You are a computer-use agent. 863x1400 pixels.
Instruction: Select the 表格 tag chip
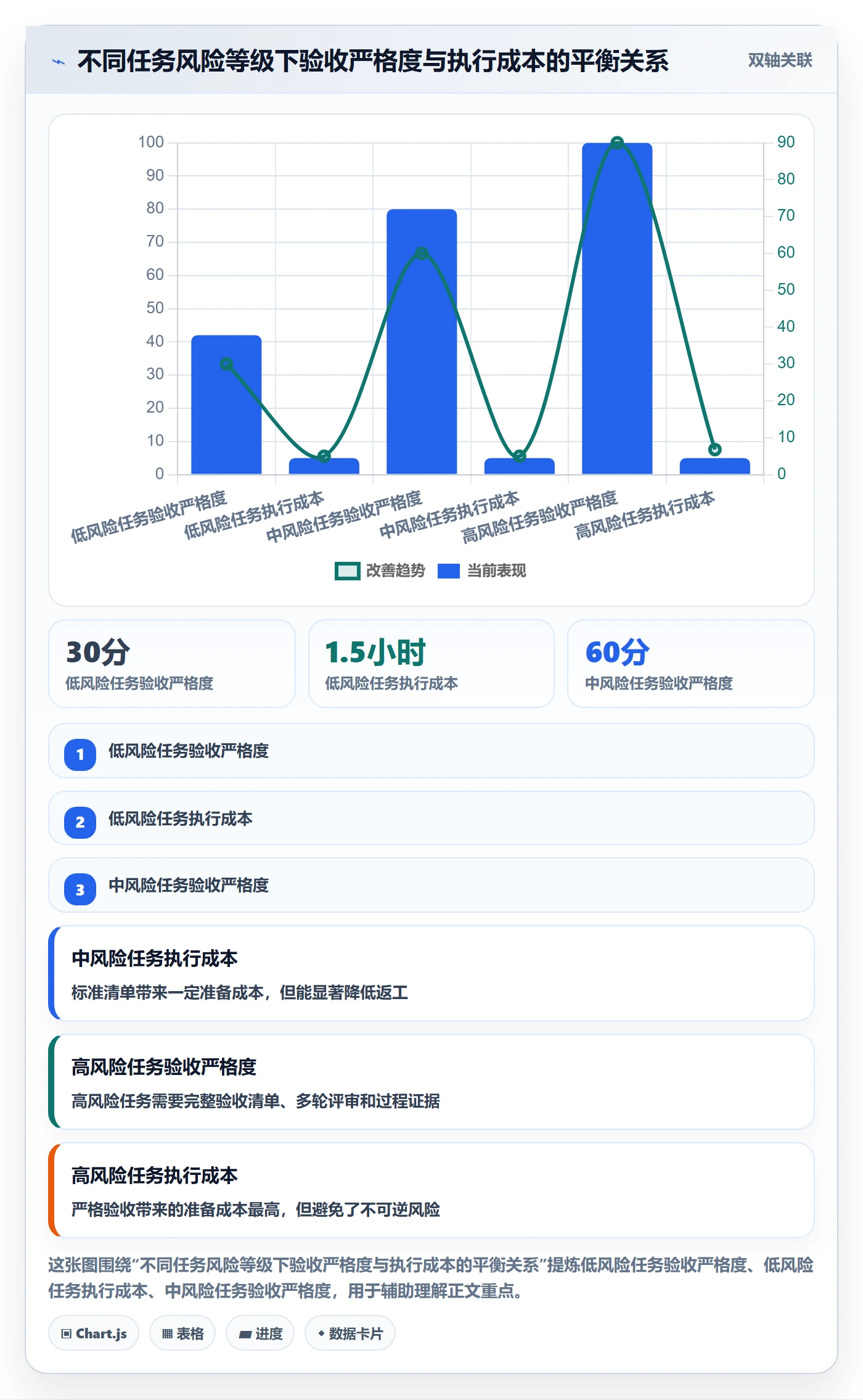click(182, 1333)
